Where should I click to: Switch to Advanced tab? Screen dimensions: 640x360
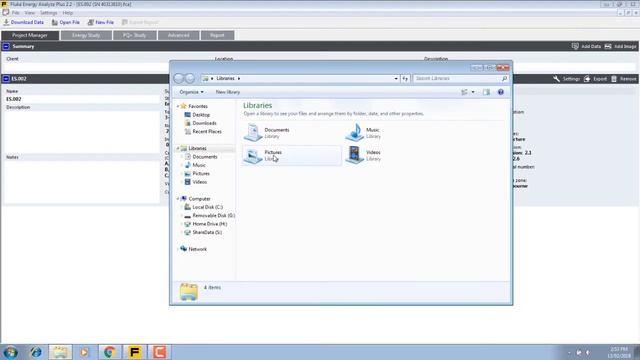(179, 36)
